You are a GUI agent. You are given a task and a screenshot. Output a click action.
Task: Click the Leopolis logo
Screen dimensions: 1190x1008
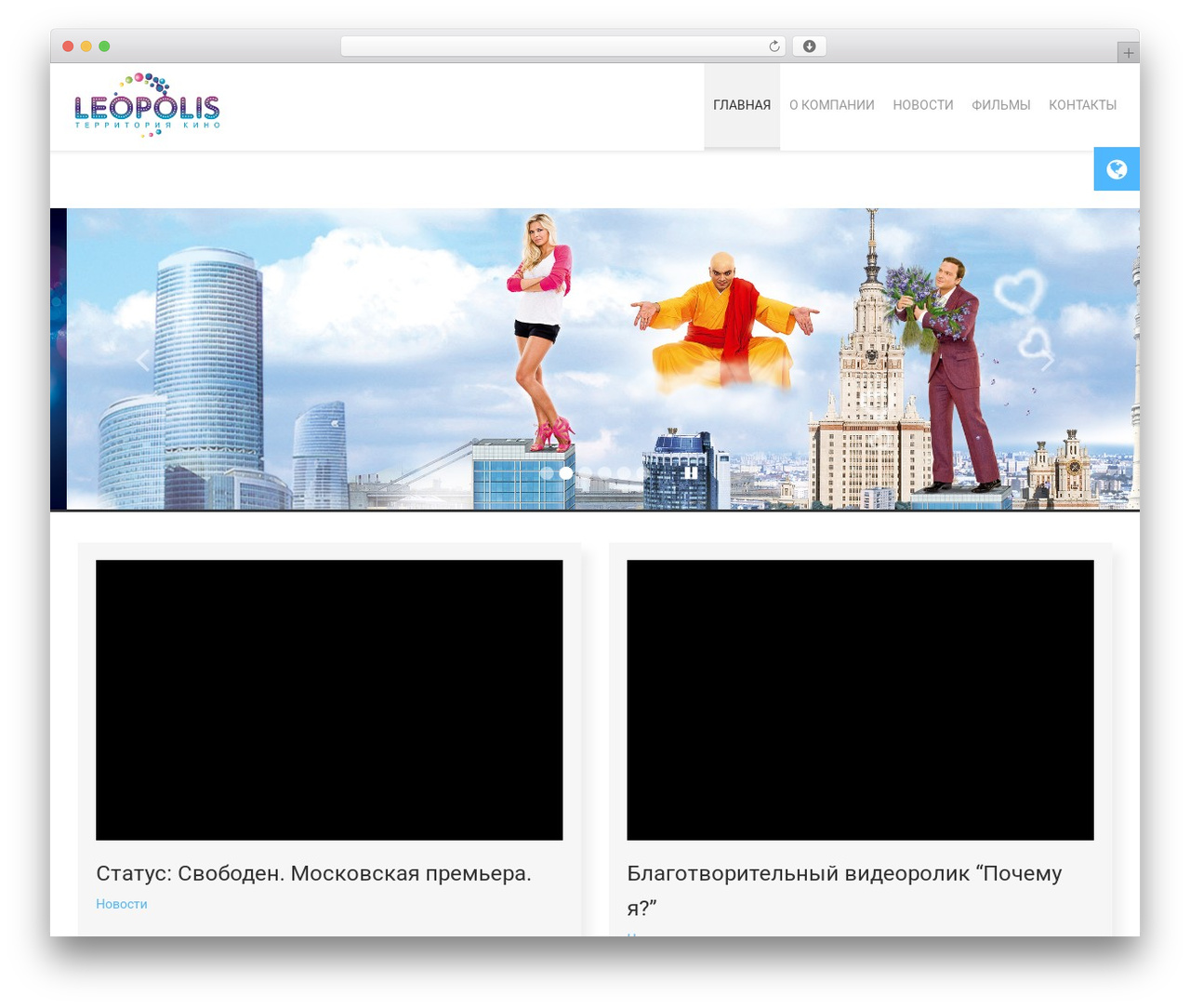pyautogui.click(x=147, y=105)
